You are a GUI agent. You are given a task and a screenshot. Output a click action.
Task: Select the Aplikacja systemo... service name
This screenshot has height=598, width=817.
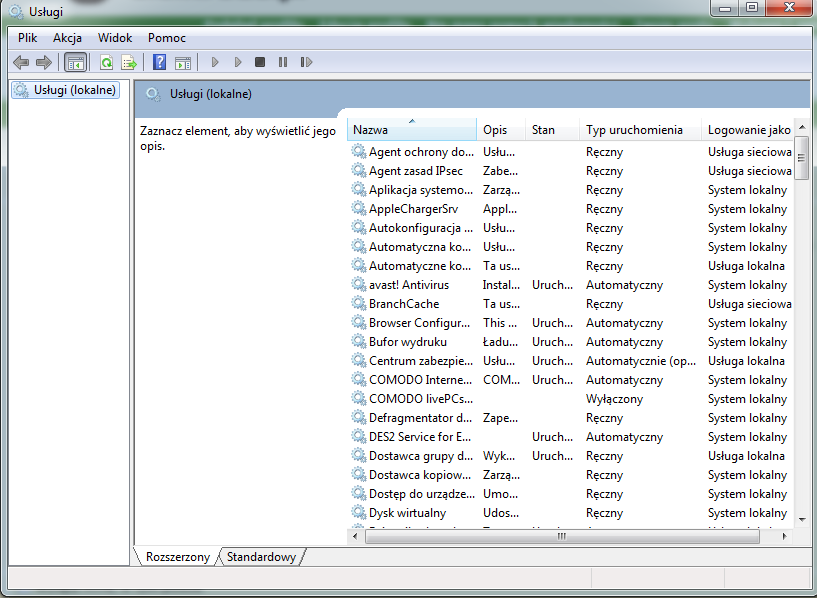421,190
